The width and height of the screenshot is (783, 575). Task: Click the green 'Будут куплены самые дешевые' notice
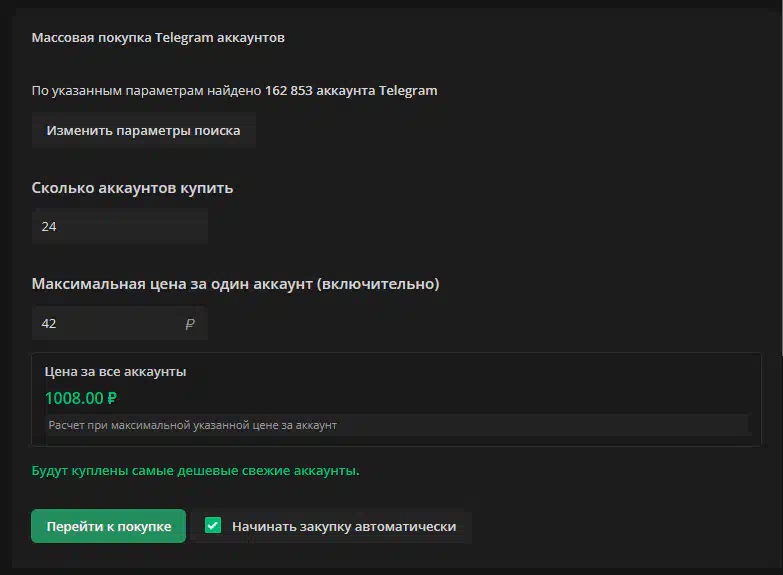[x=195, y=470]
